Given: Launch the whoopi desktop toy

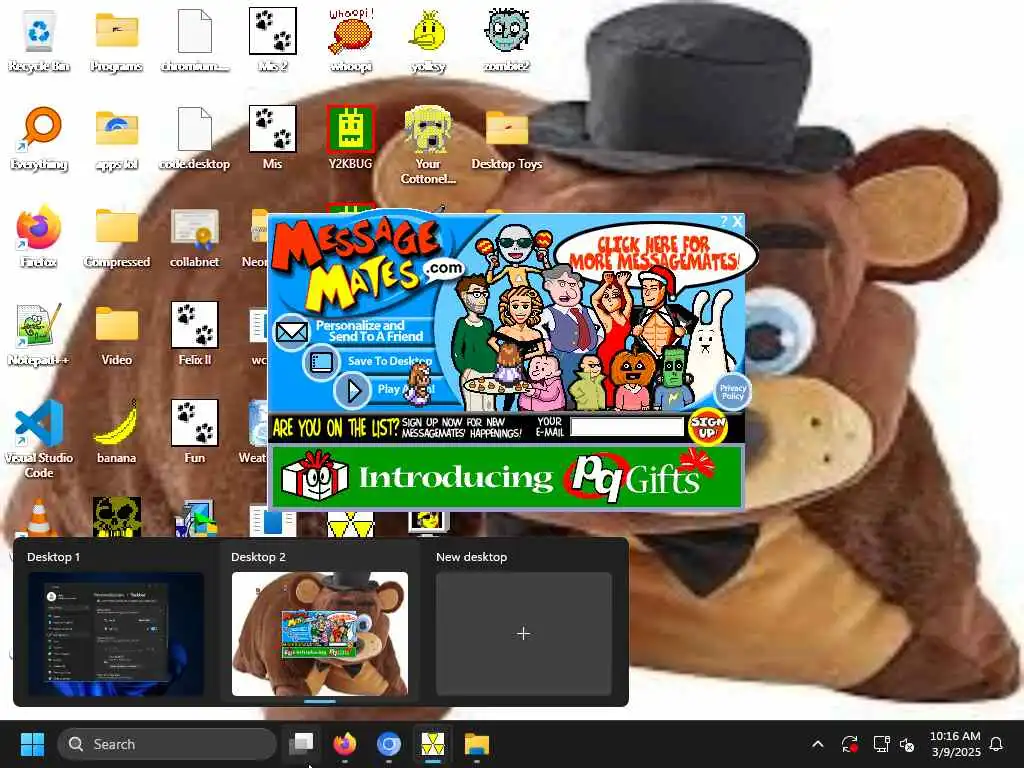Looking at the screenshot, I should pos(351,39).
